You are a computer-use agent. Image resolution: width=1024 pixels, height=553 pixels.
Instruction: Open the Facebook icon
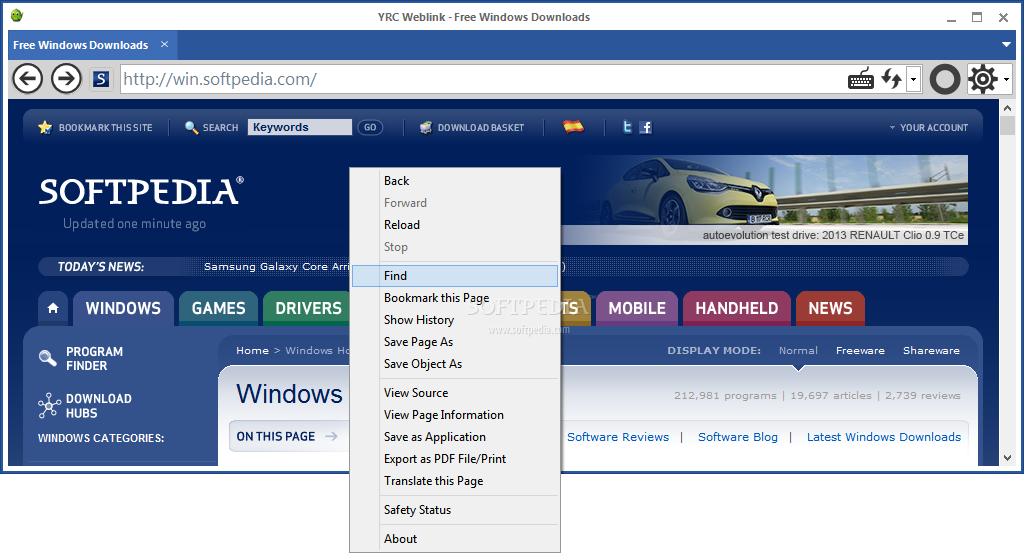click(645, 127)
